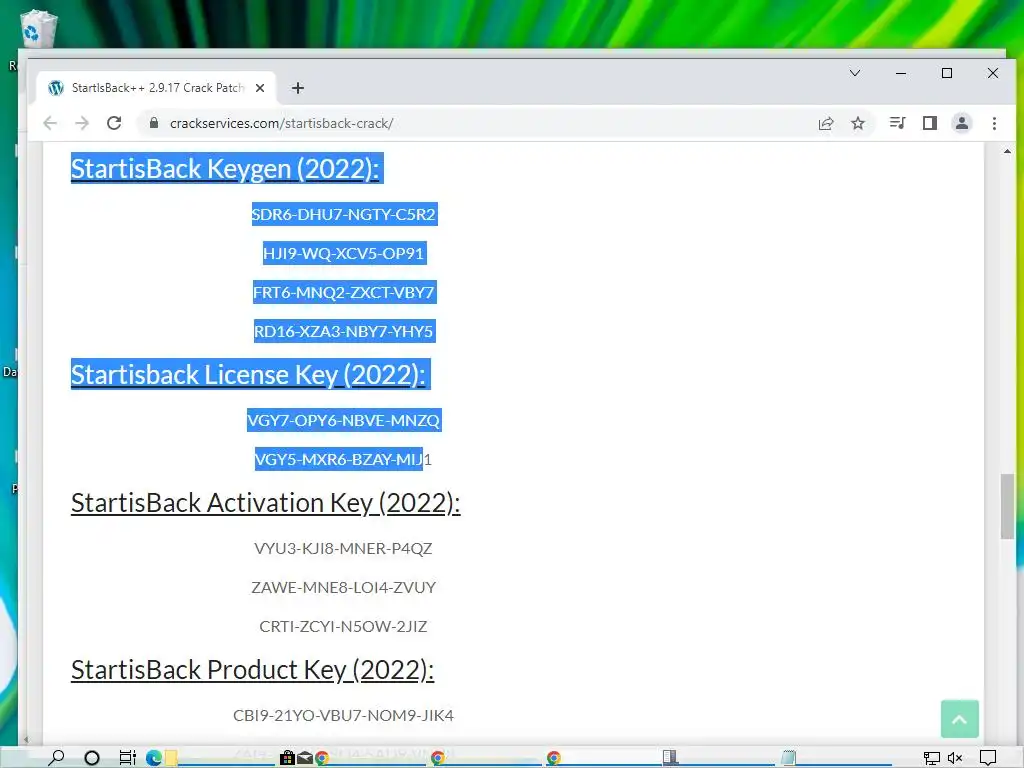Screen dimensions: 1024x768
Task: Open tab search chevron in title bar
Action: click(855, 73)
